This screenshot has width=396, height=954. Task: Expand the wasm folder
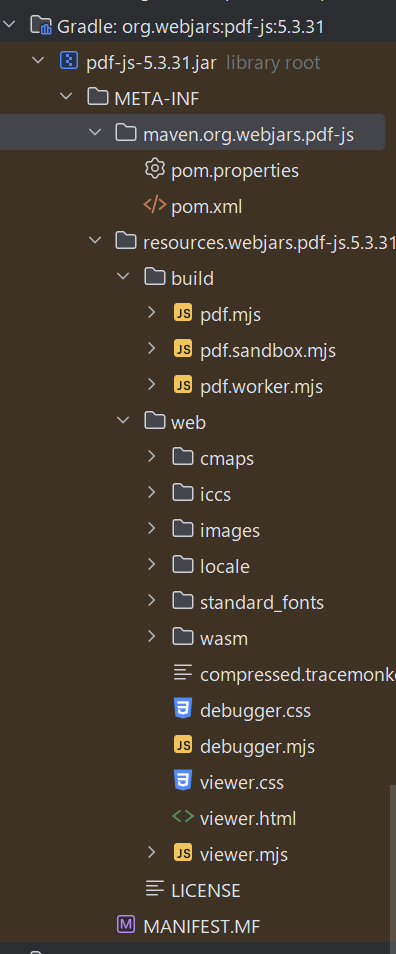click(152, 636)
